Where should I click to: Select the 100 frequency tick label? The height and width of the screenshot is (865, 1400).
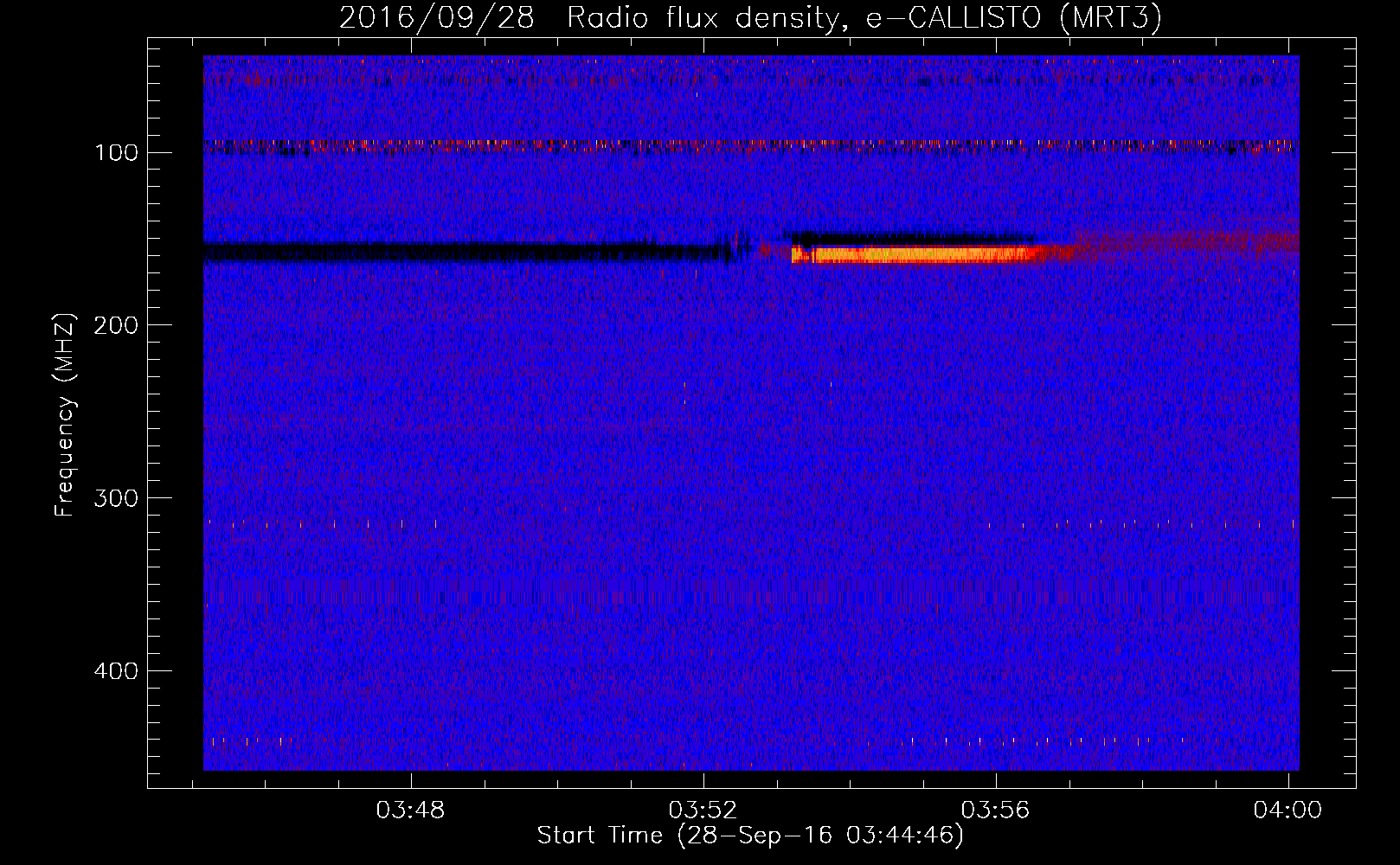point(117,153)
